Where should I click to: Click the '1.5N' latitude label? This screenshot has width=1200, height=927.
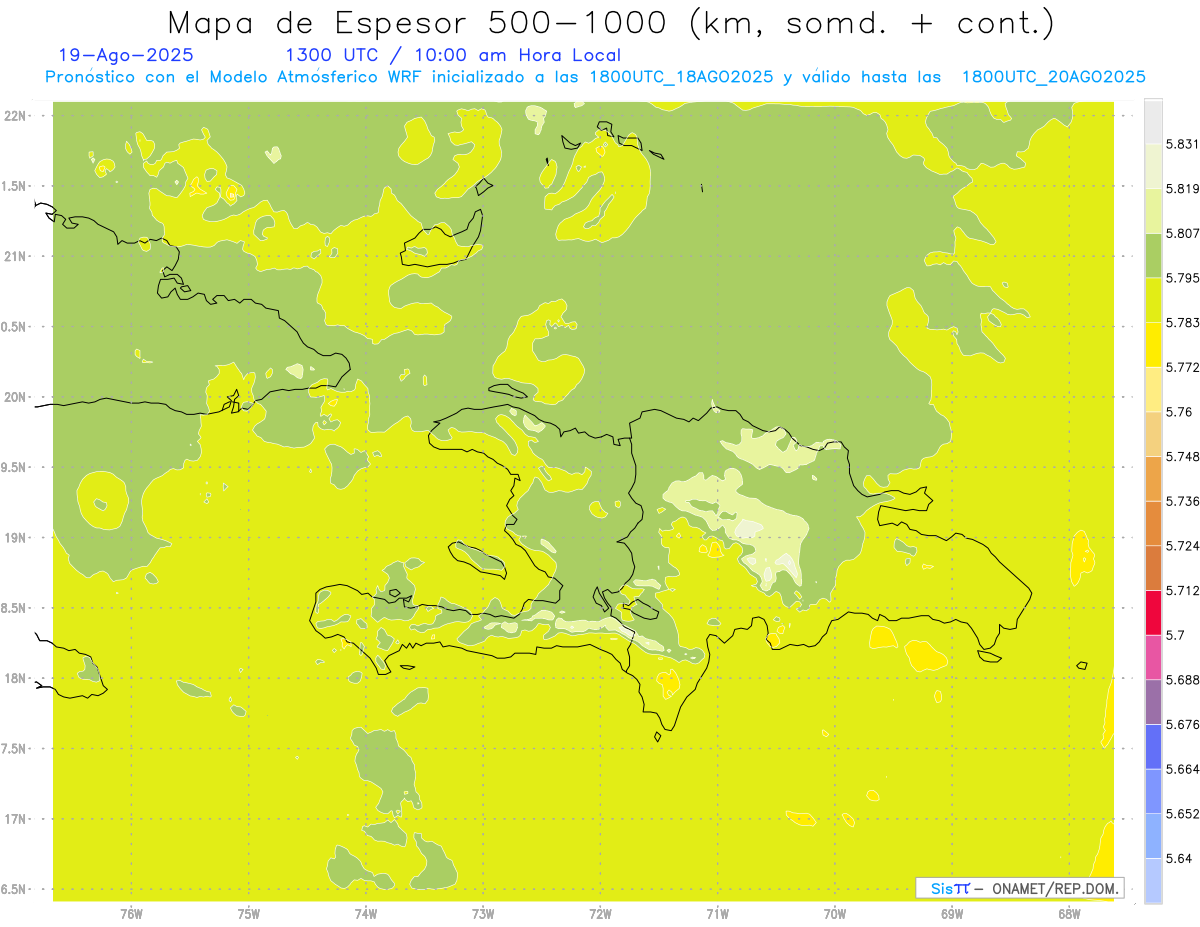15,186
